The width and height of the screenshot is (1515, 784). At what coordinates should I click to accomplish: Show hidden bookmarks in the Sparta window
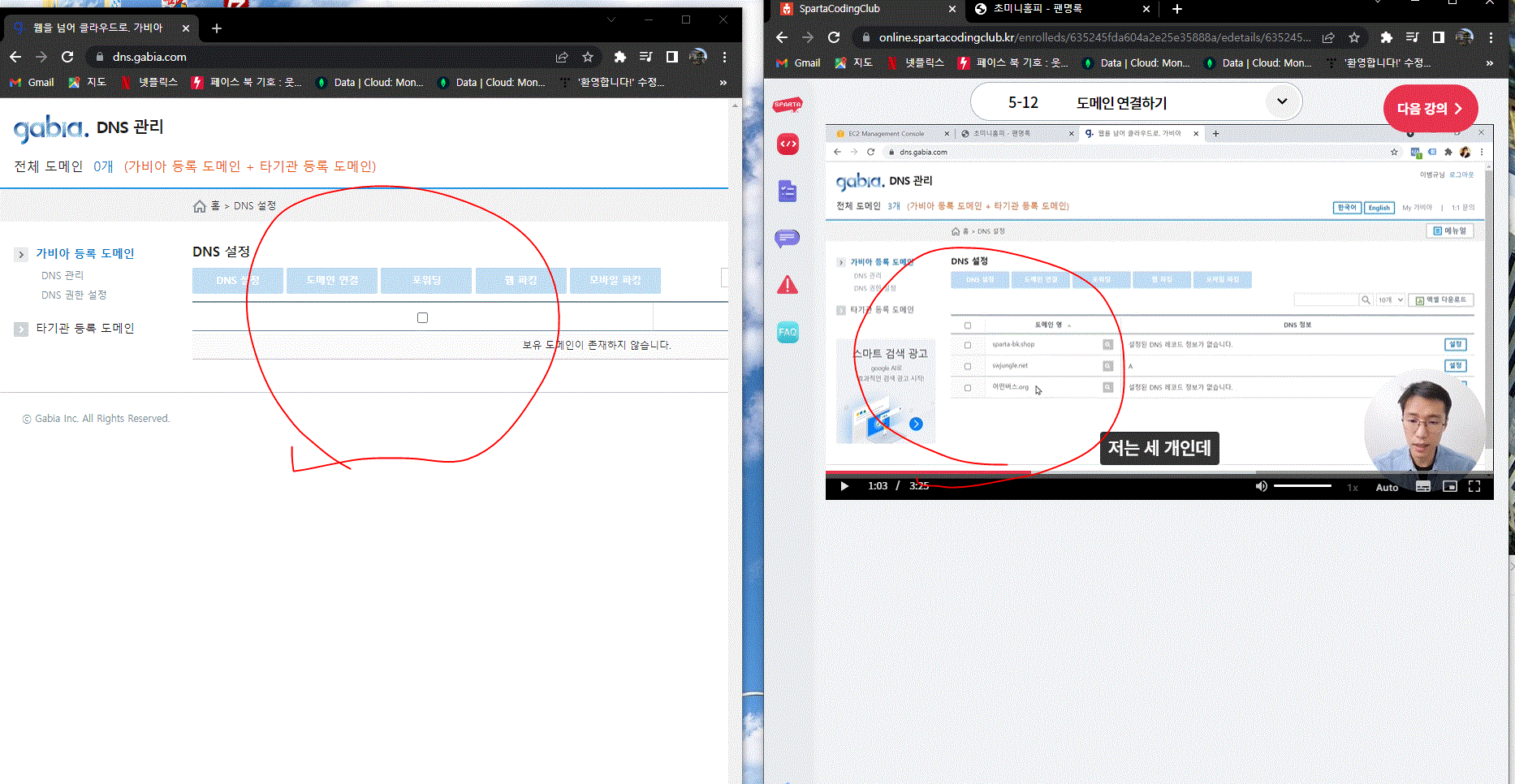[1490, 63]
